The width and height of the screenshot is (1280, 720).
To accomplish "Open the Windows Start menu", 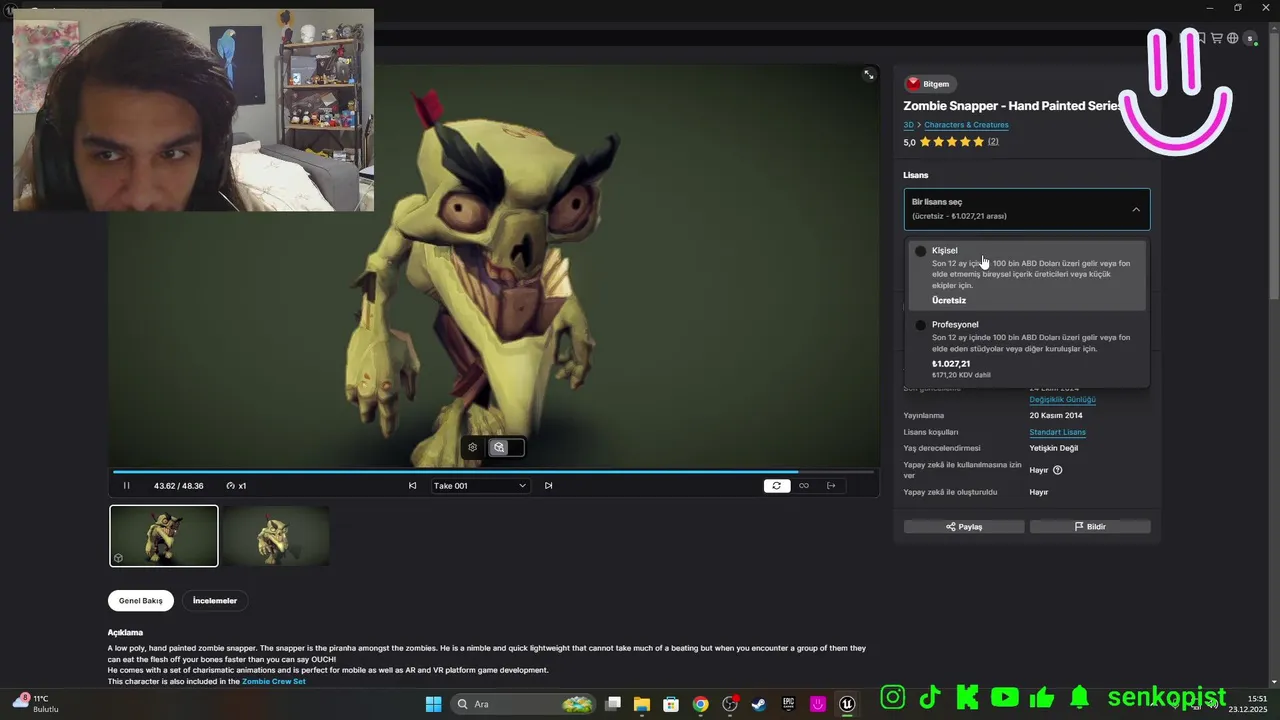I will click(x=433, y=704).
